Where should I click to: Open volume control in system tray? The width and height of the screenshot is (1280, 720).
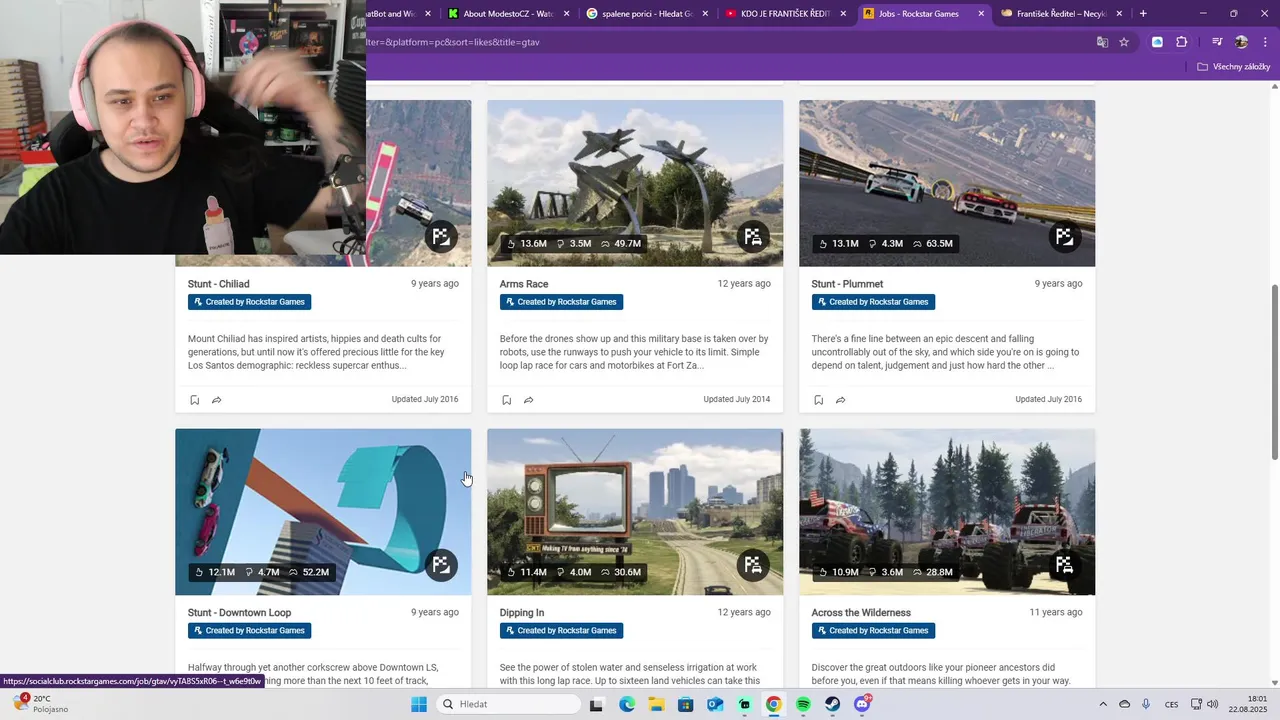click(x=1212, y=704)
